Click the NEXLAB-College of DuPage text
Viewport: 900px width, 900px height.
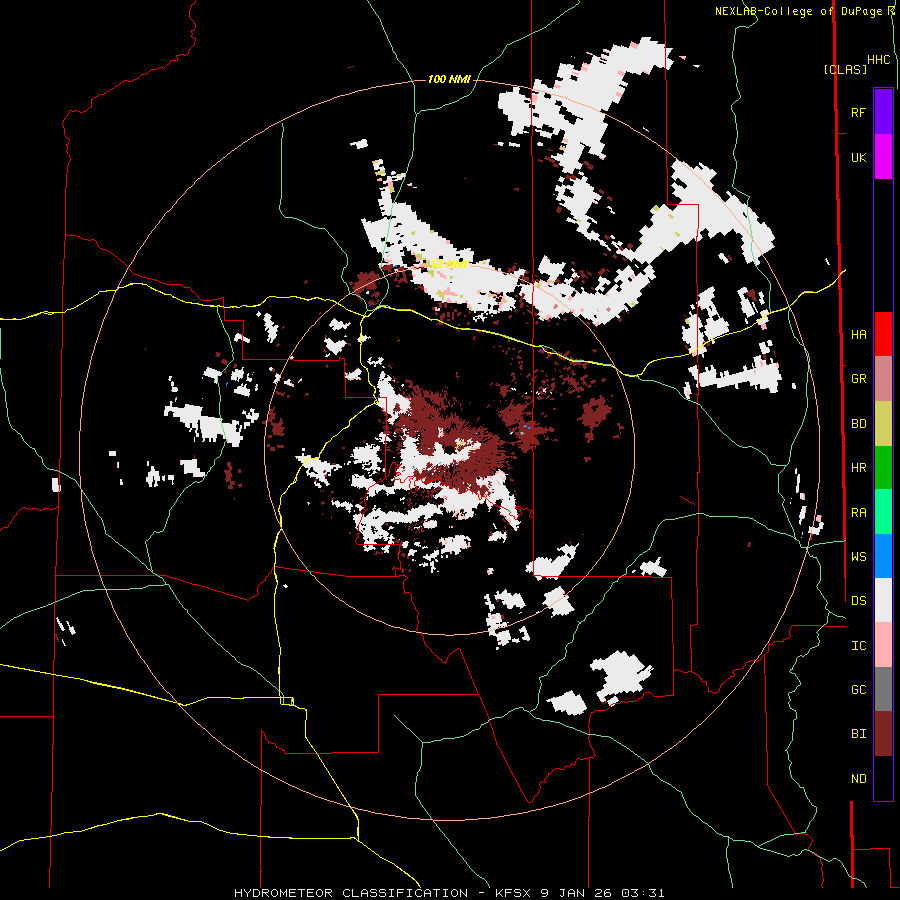tap(798, 11)
